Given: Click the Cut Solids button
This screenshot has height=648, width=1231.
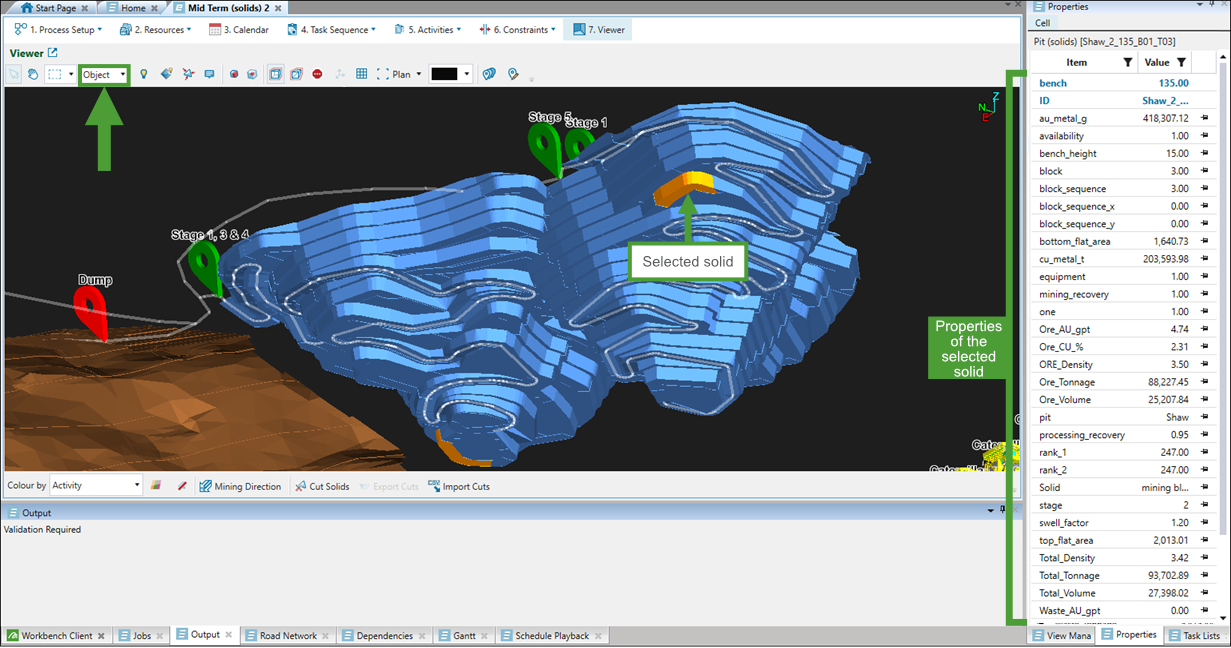Looking at the screenshot, I should click(321, 486).
